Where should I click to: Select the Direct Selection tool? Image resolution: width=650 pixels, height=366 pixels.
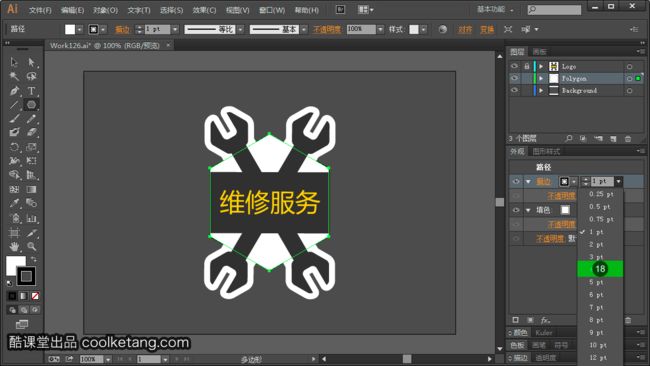tap(32, 62)
